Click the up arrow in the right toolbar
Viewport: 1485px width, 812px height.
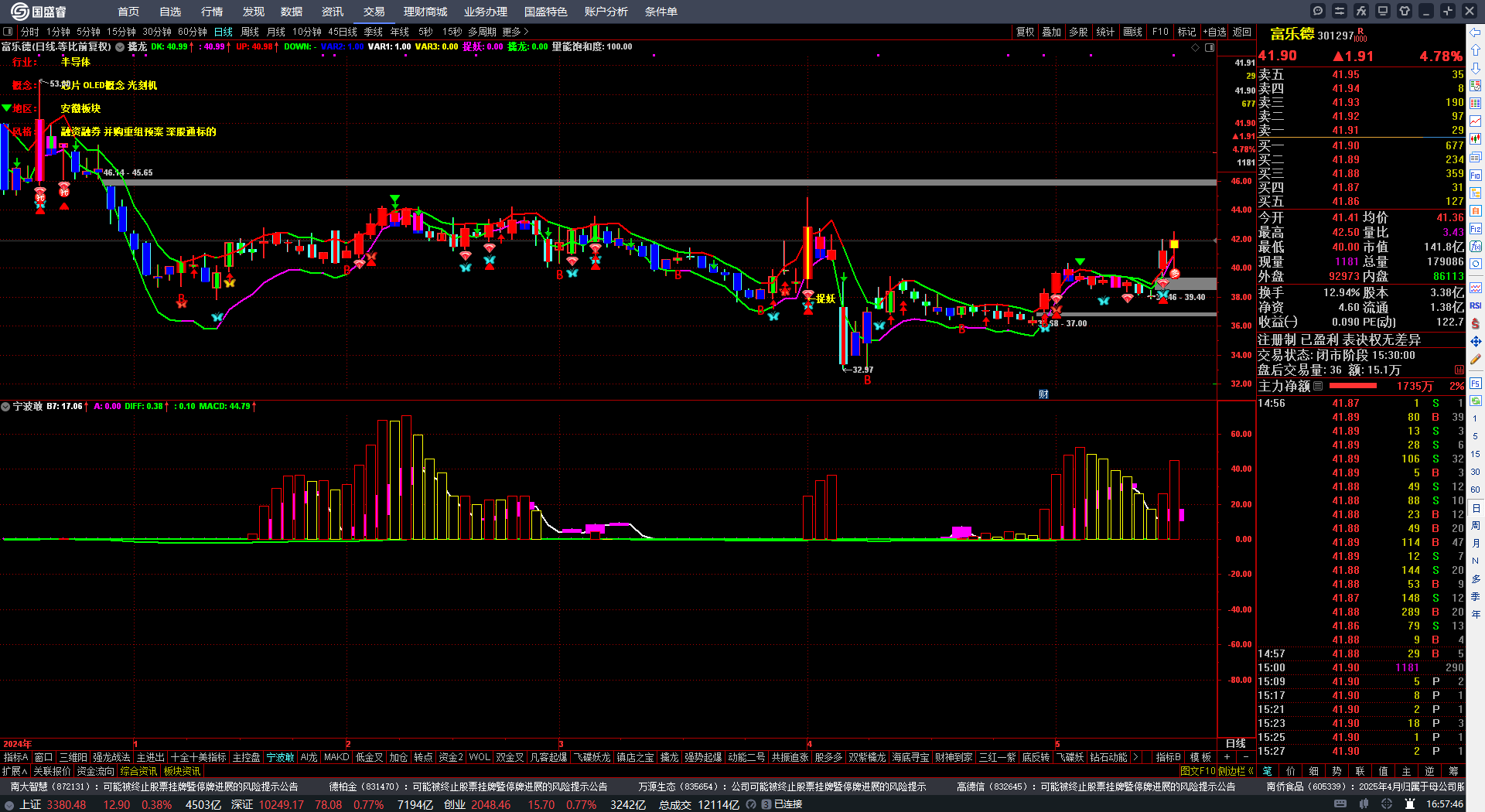point(1476,50)
